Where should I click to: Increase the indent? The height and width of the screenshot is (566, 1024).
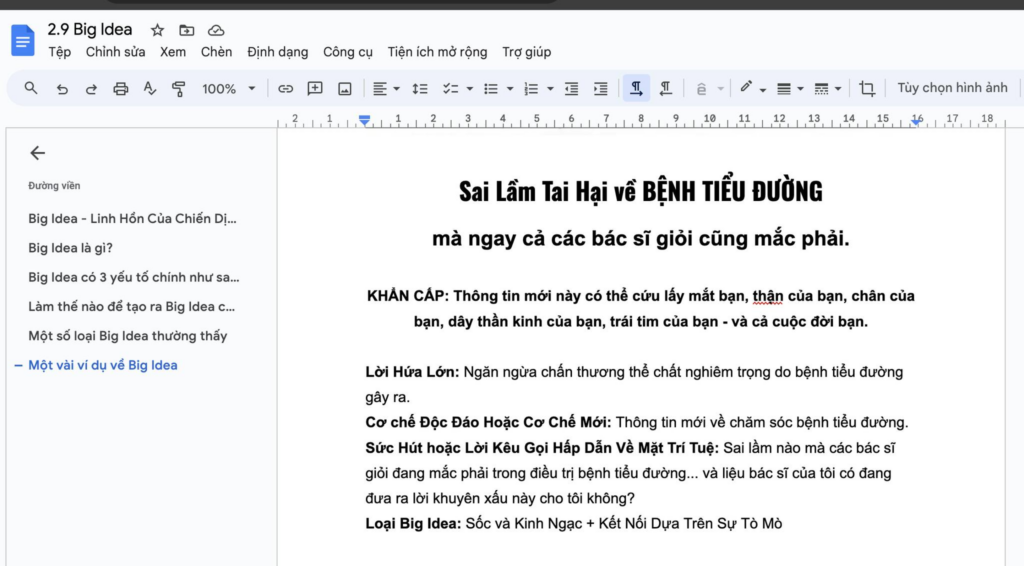601,89
